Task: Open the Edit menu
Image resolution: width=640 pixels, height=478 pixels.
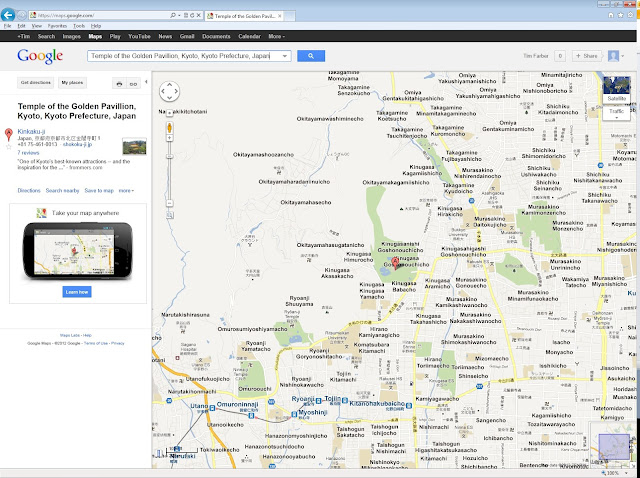Action: point(21,26)
